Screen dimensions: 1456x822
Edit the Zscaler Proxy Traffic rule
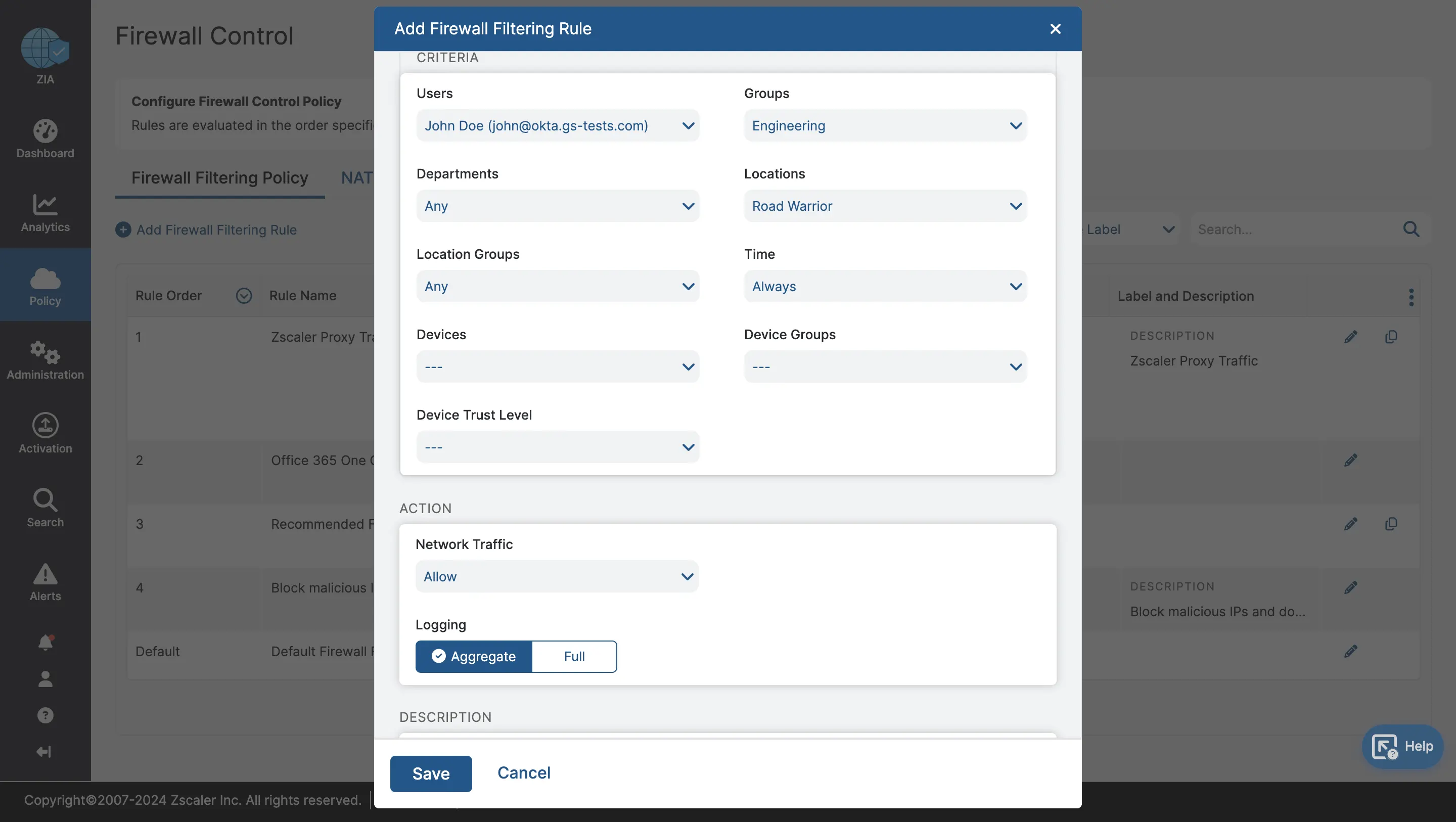1350,337
